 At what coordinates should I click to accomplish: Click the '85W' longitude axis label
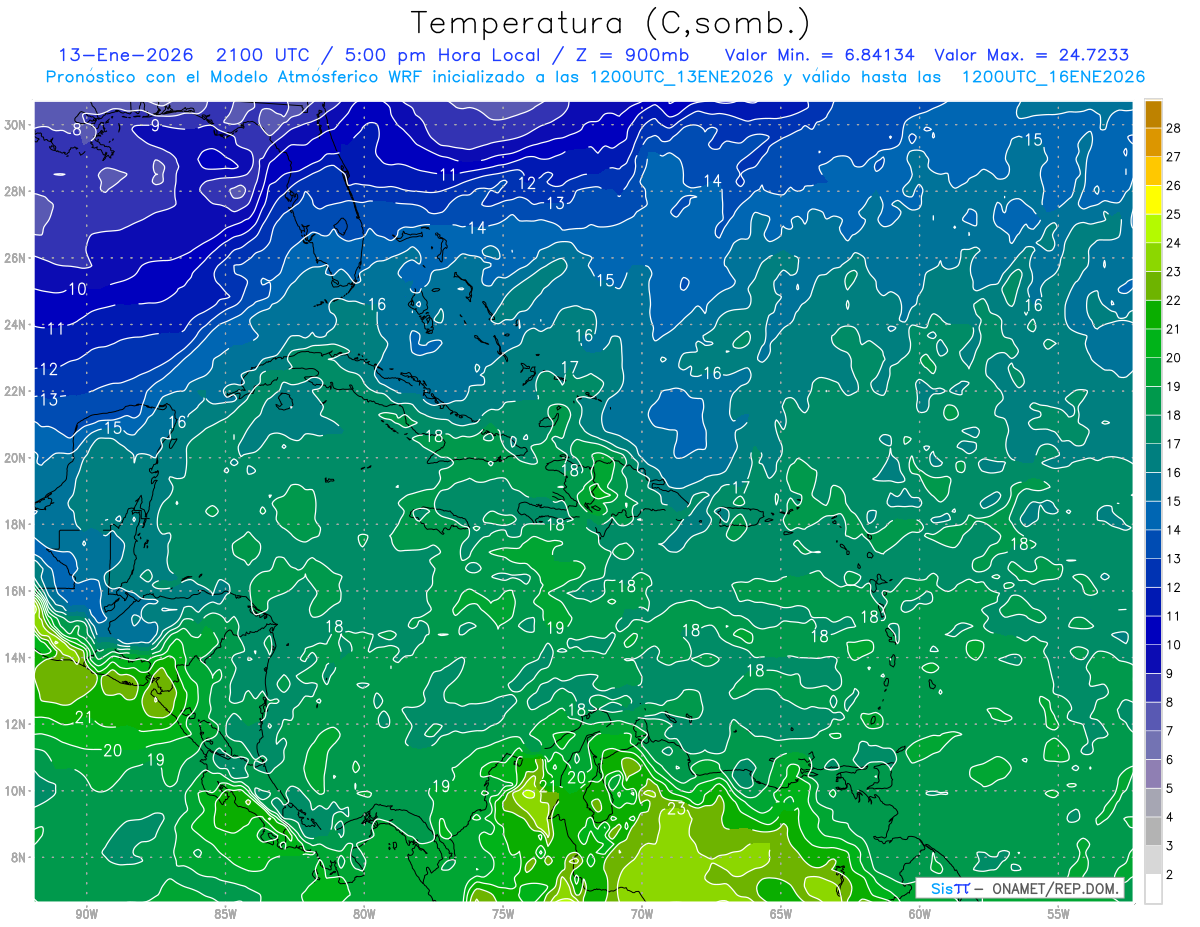coord(225,915)
